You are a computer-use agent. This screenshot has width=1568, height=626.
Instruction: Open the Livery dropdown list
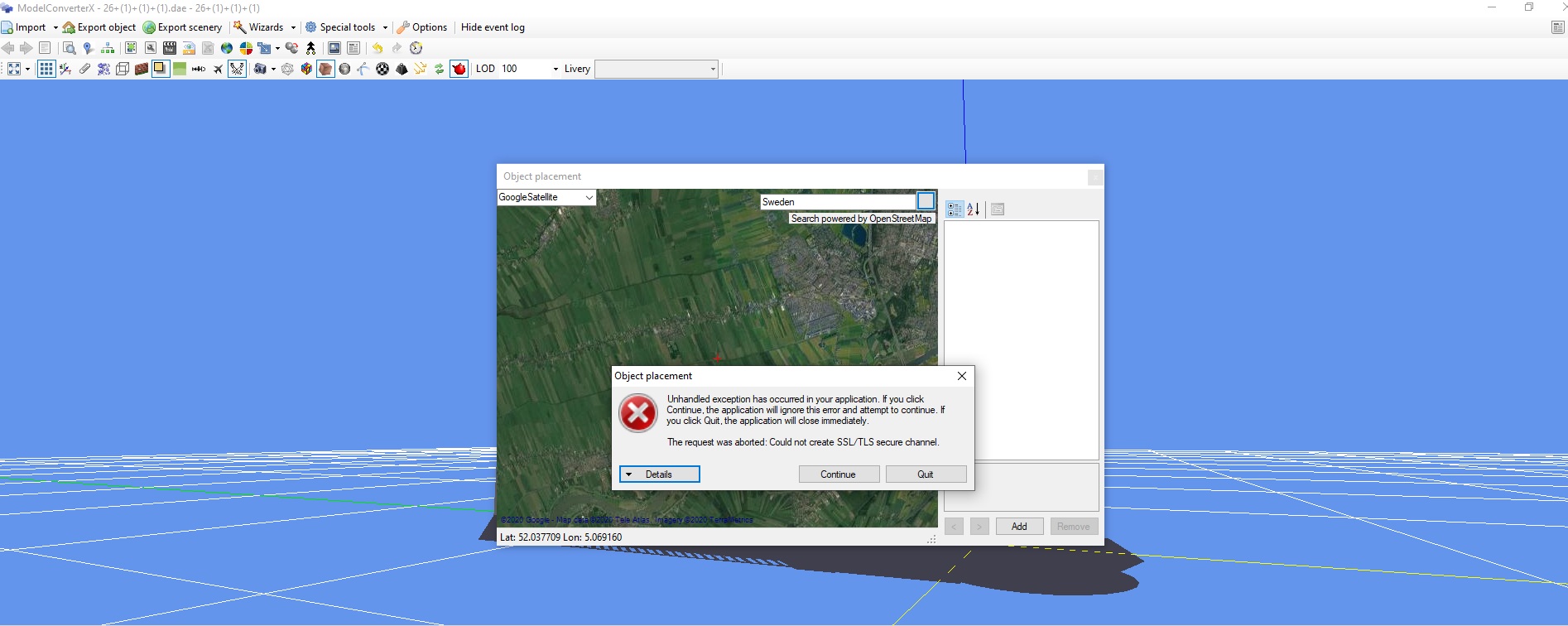pyautogui.click(x=656, y=69)
